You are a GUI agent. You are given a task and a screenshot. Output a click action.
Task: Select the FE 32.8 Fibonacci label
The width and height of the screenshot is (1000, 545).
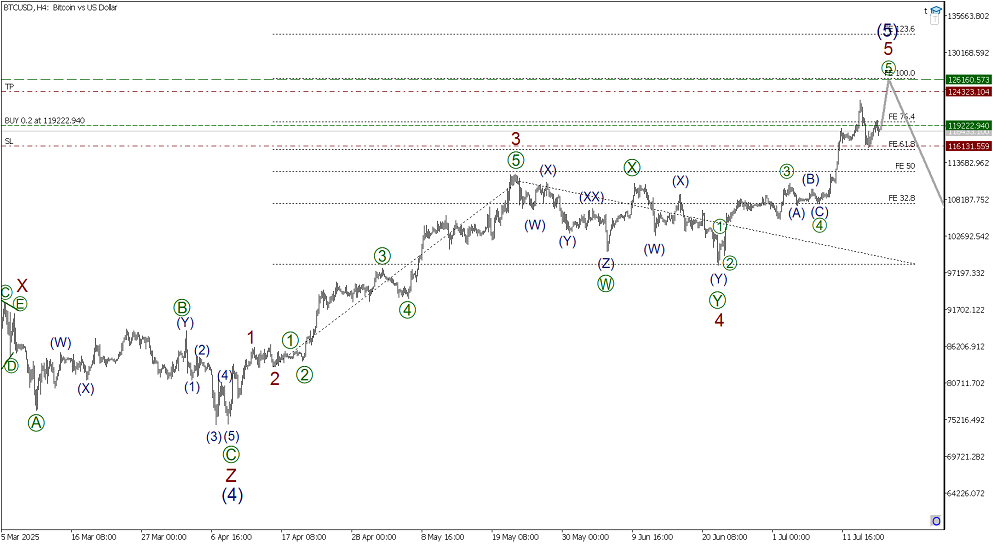(902, 198)
